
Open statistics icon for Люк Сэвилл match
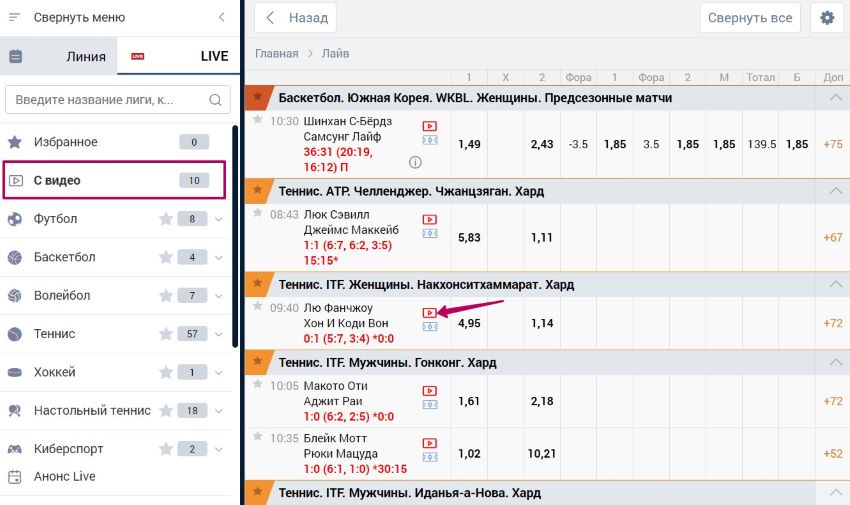pos(429,234)
